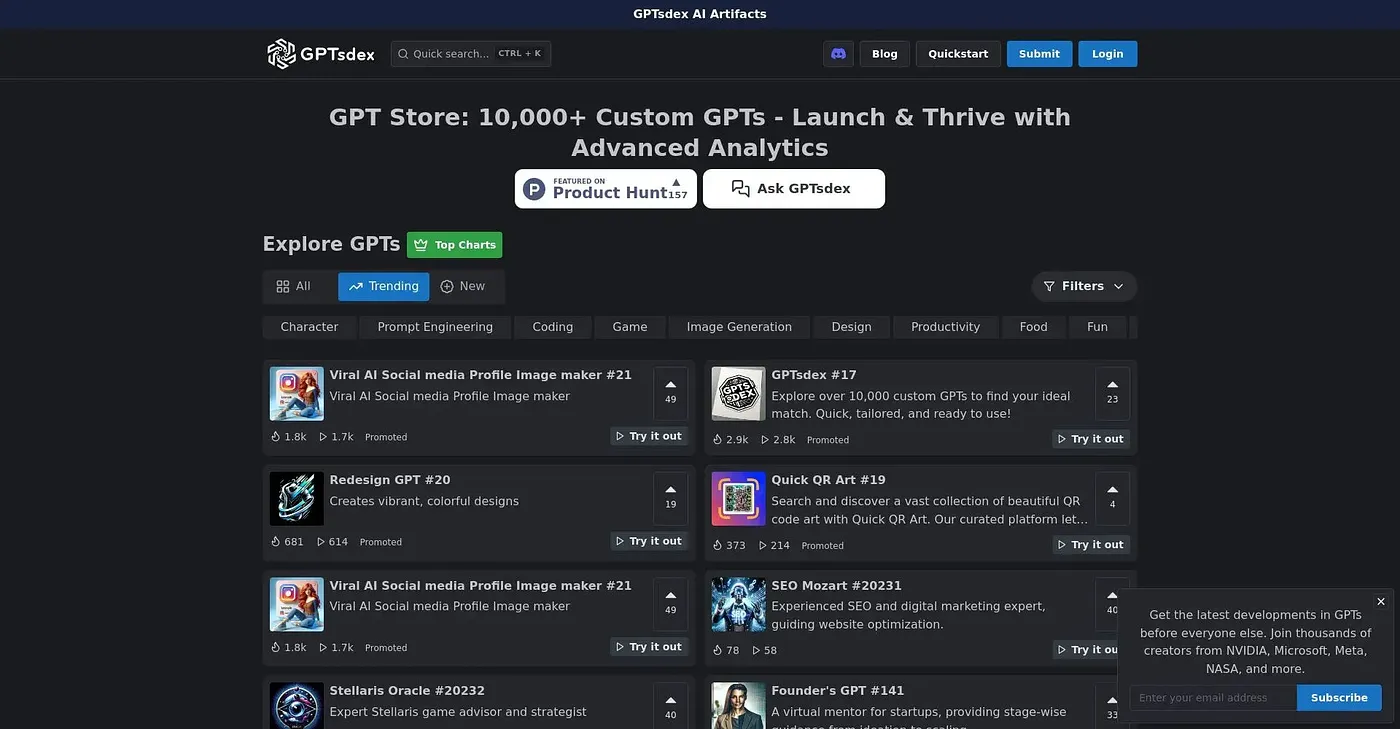Open the Stellaris Oracle thumbnail image

pos(296,706)
